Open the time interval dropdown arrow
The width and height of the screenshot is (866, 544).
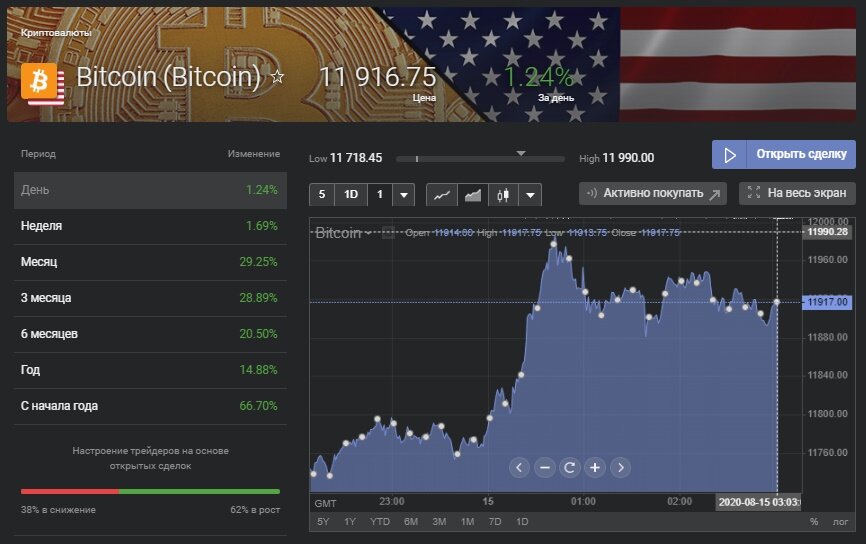(403, 194)
